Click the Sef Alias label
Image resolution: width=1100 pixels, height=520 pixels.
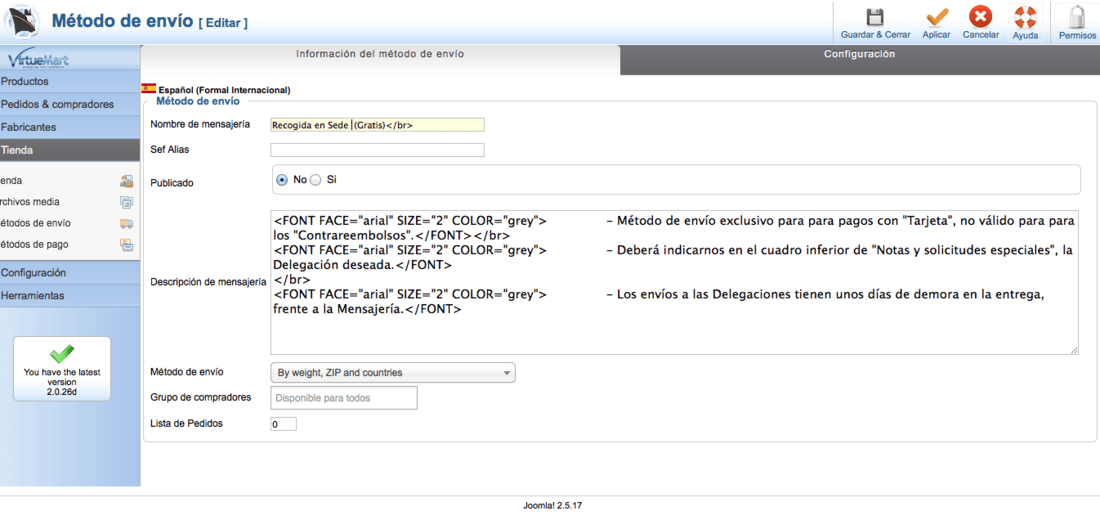point(170,149)
